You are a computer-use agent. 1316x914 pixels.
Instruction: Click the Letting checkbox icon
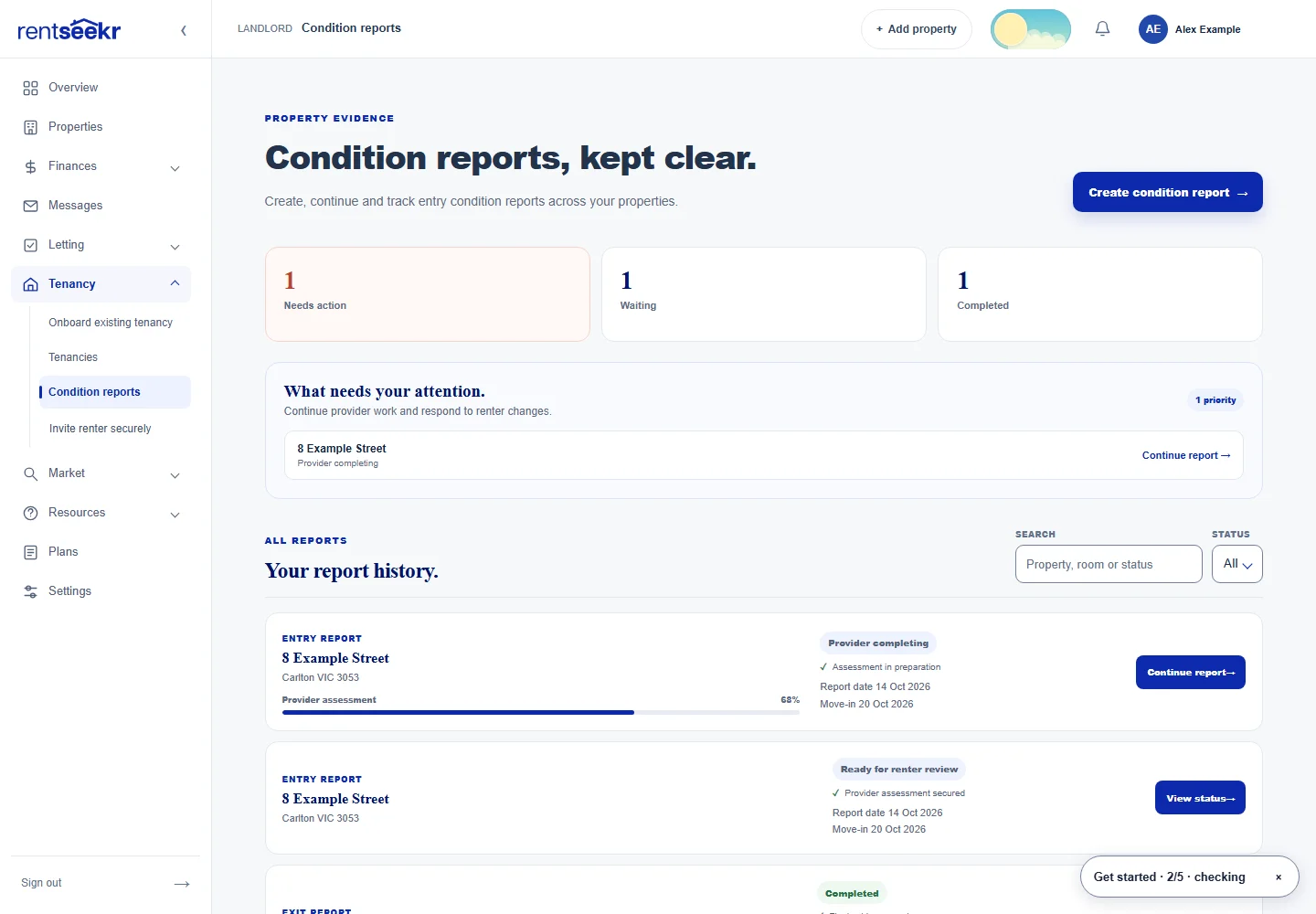[x=30, y=245]
